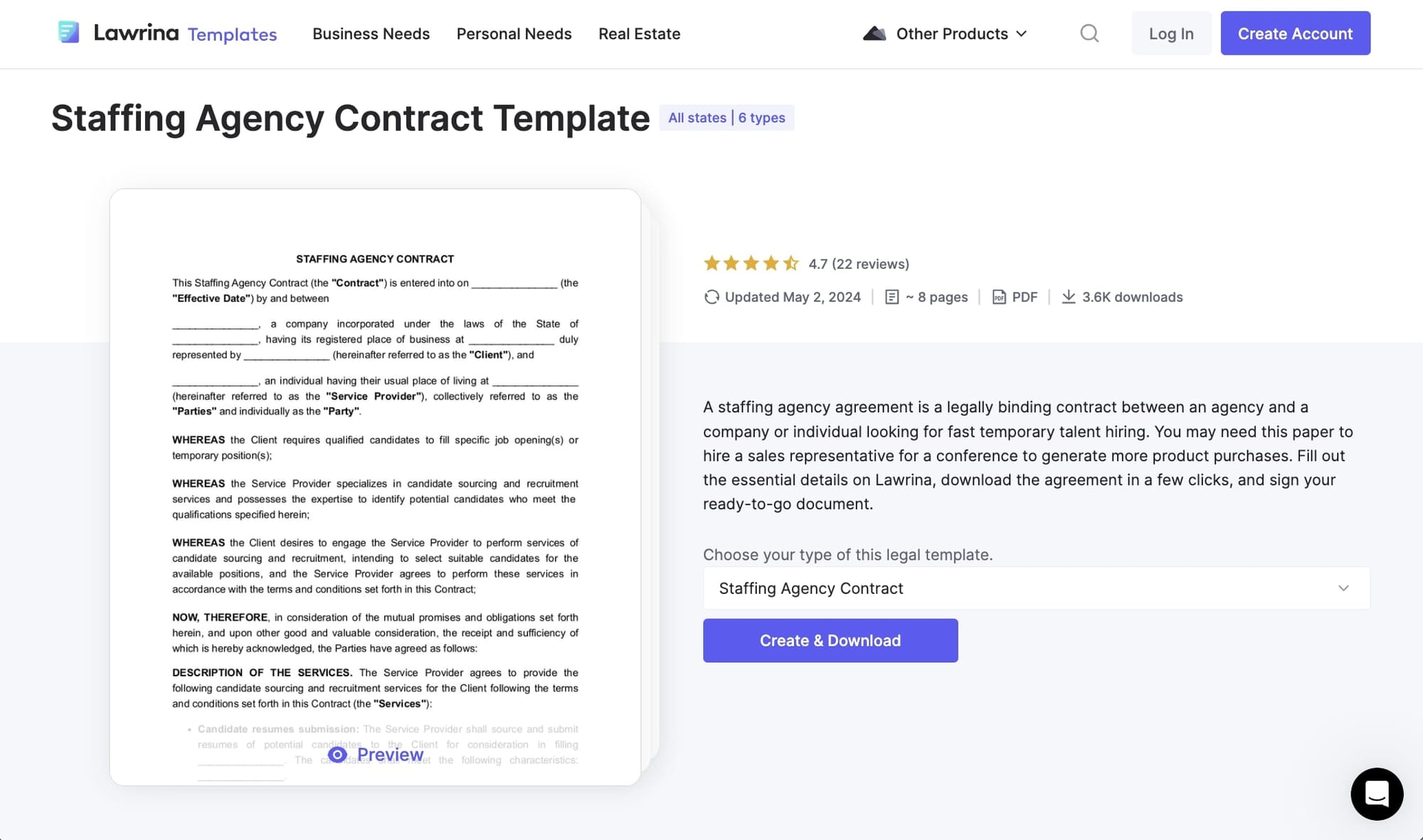
Task: Open the 22 reviews link
Action: tap(871, 263)
